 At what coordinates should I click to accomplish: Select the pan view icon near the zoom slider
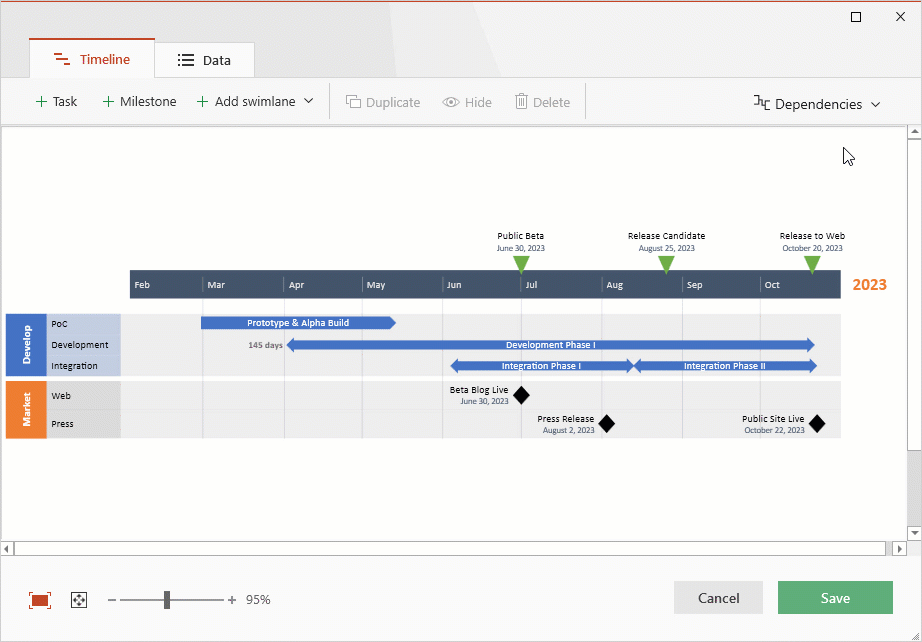78,599
